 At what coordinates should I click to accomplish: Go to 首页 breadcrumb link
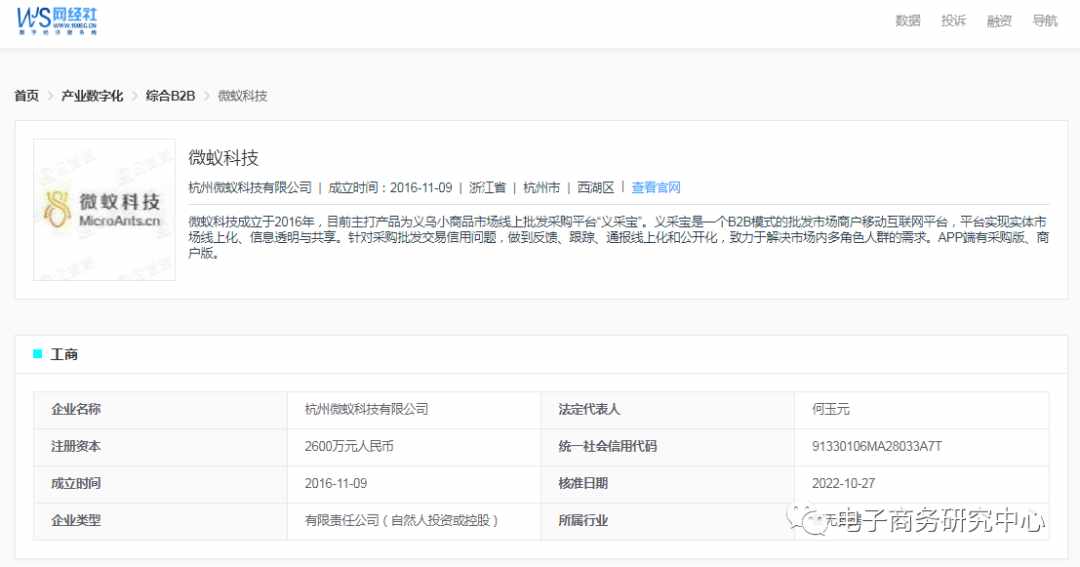pos(26,96)
